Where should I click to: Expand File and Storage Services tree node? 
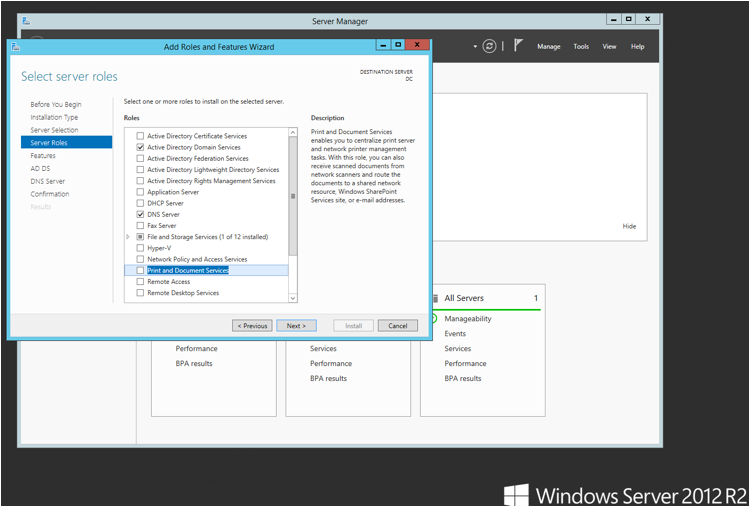(128, 237)
